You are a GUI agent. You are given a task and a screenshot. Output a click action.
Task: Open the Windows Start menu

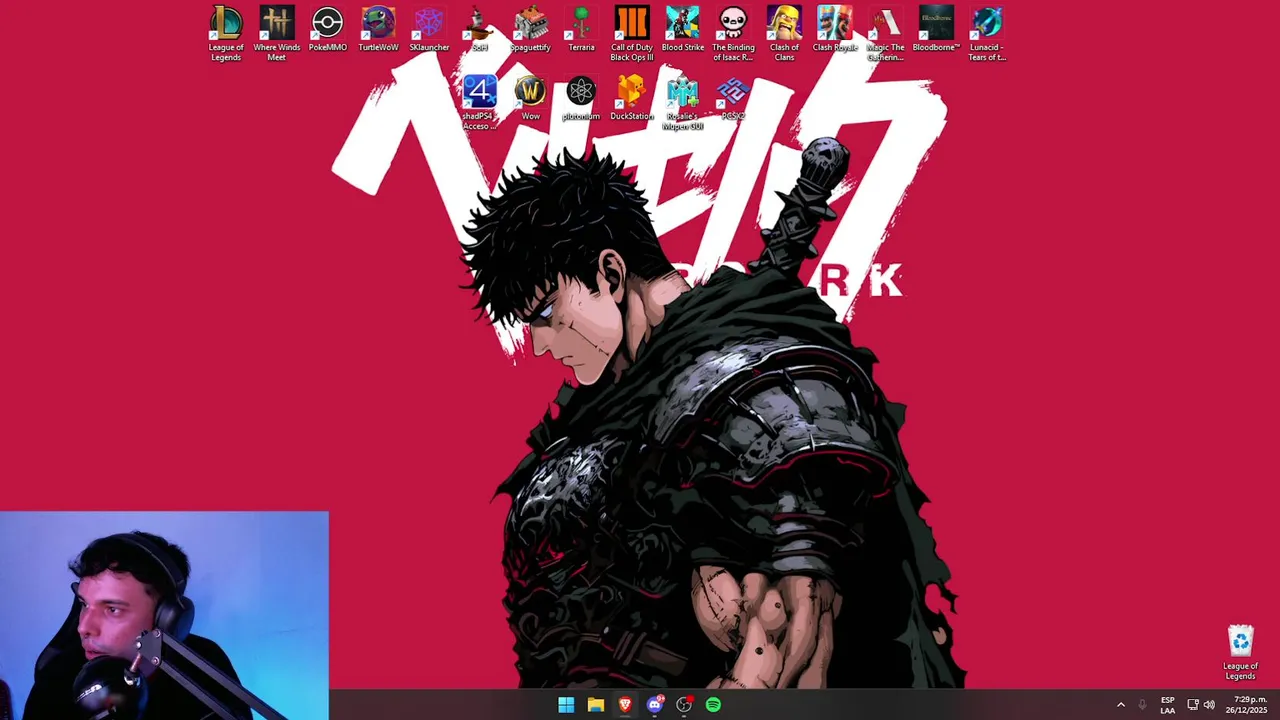coord(566,705)
